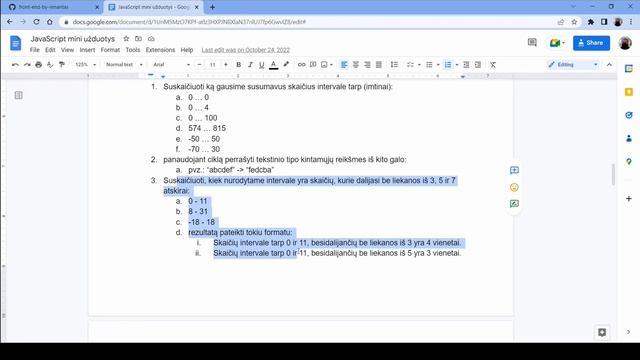Suggest edits from the margin icon
This screenshot has width=640, height=360.
tap(514, 204)
